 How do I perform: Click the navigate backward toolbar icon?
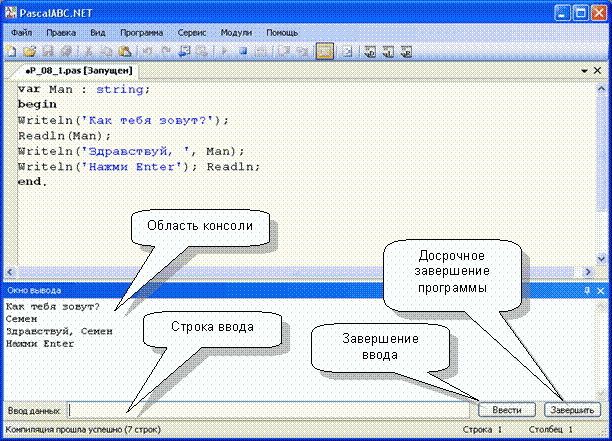[x=184, y=51]
